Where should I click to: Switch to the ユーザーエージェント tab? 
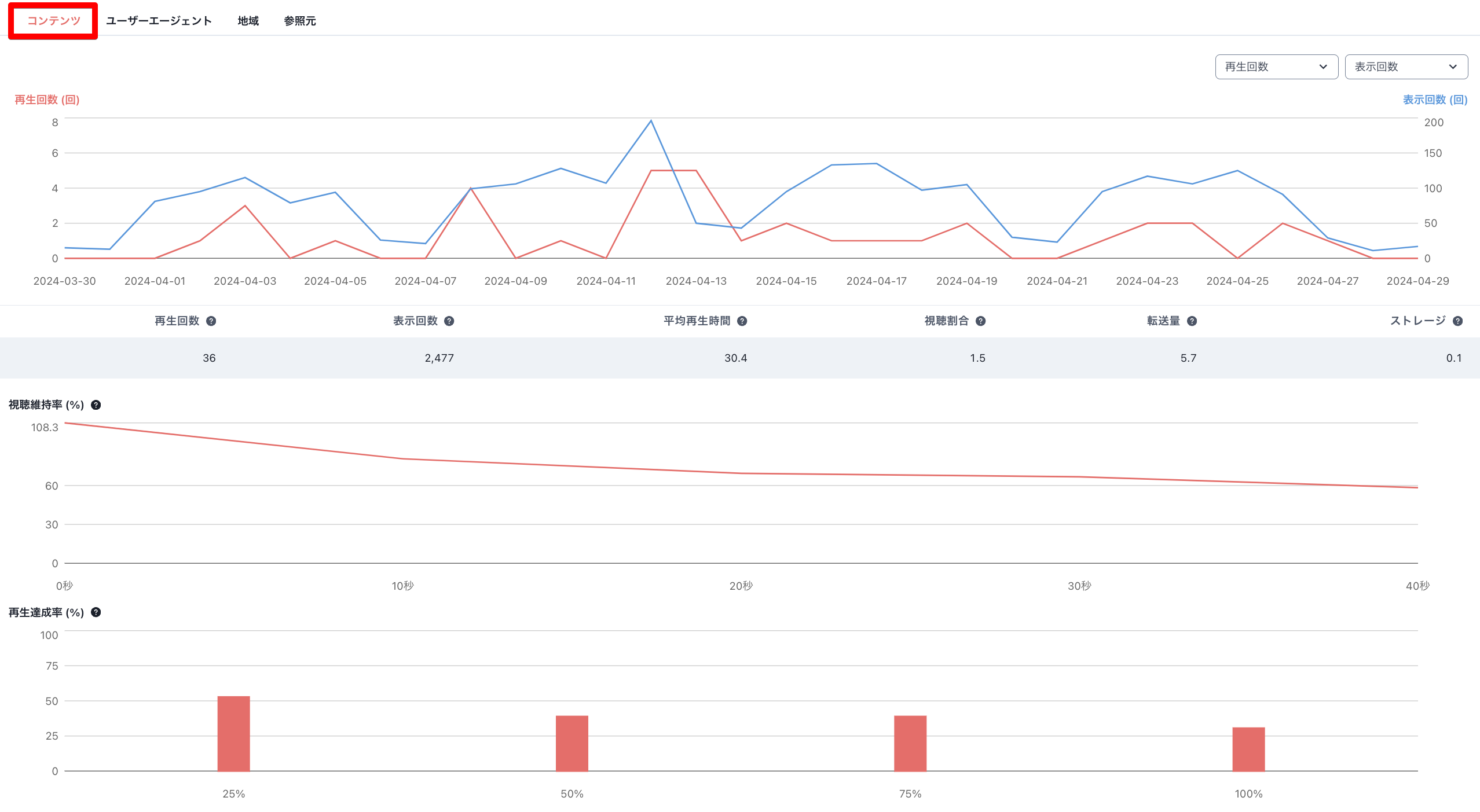point(159,20)
